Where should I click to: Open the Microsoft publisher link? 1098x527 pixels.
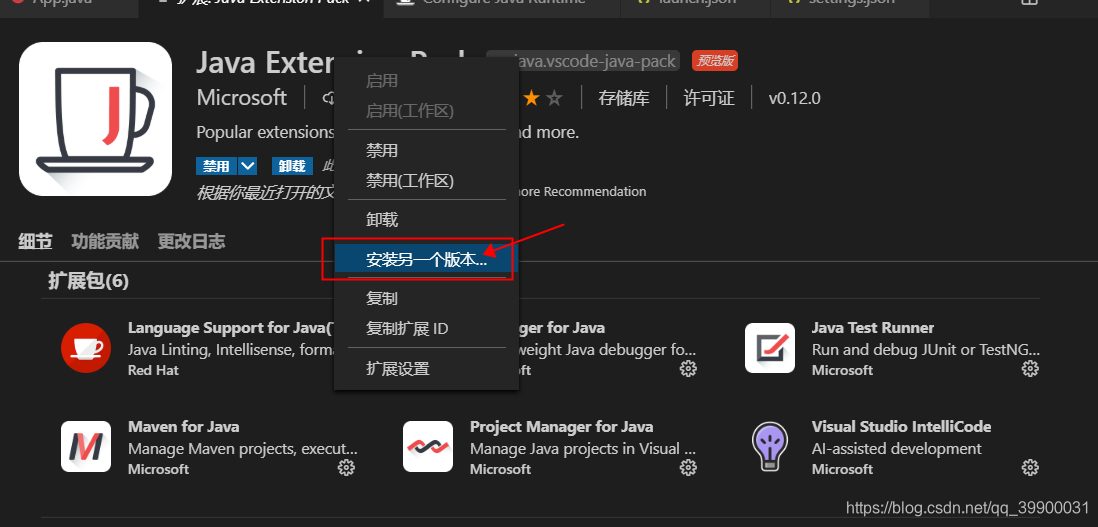(x=242, y=97)
